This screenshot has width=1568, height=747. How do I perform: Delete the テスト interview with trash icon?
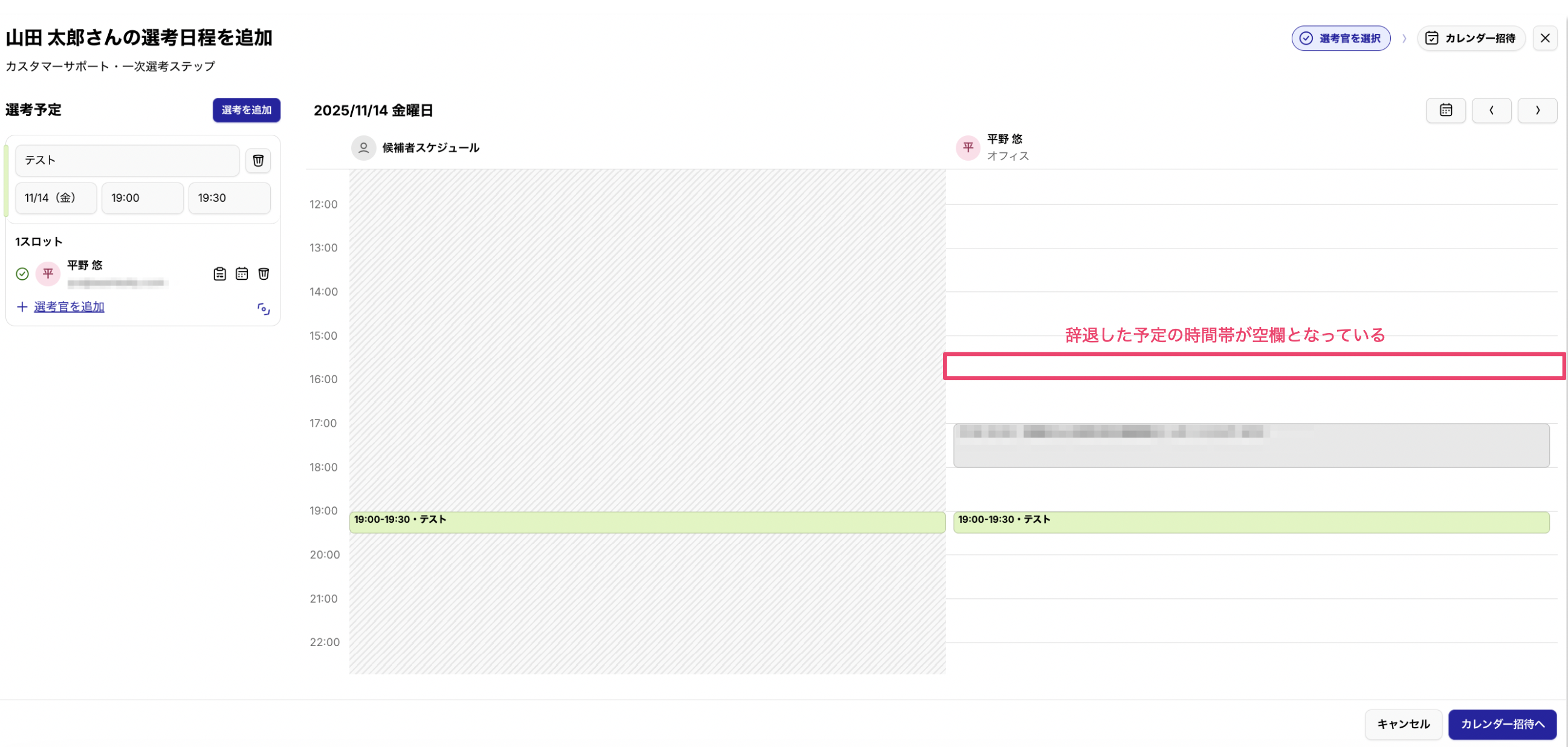[258, 161]
